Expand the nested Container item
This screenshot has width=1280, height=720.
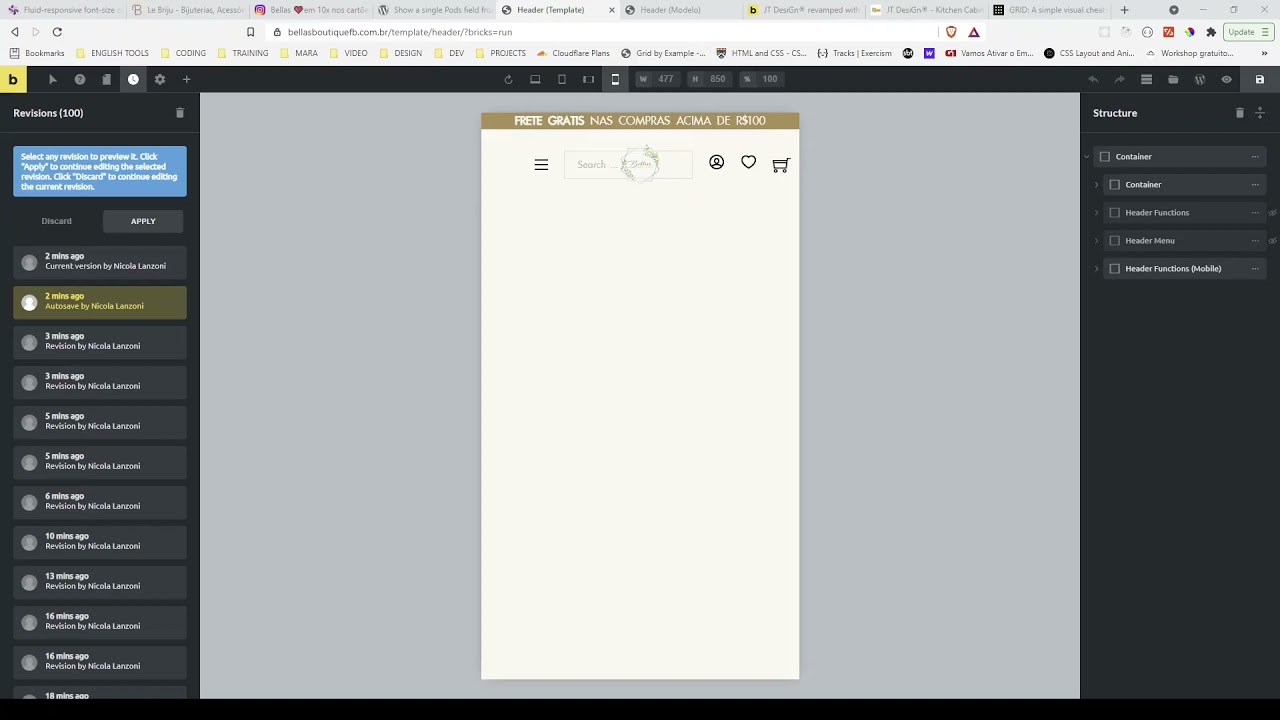1097,185
